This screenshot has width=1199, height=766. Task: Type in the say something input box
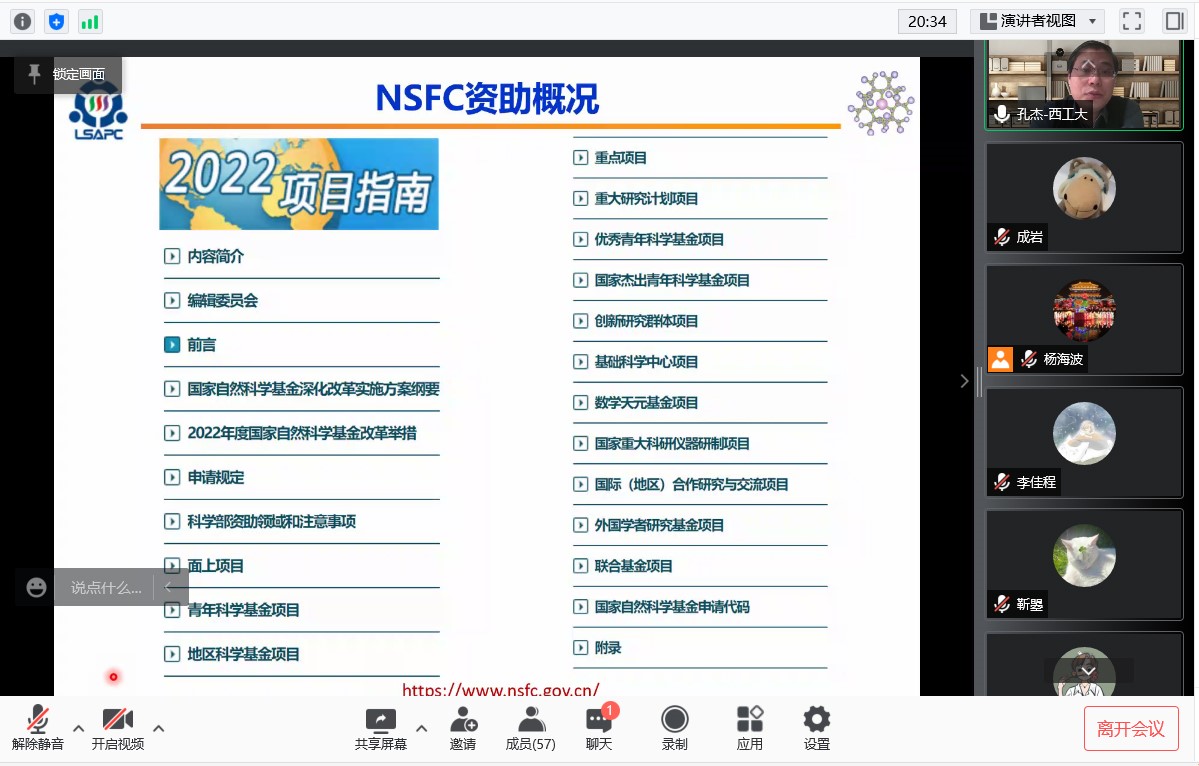(x=107, y=588)
